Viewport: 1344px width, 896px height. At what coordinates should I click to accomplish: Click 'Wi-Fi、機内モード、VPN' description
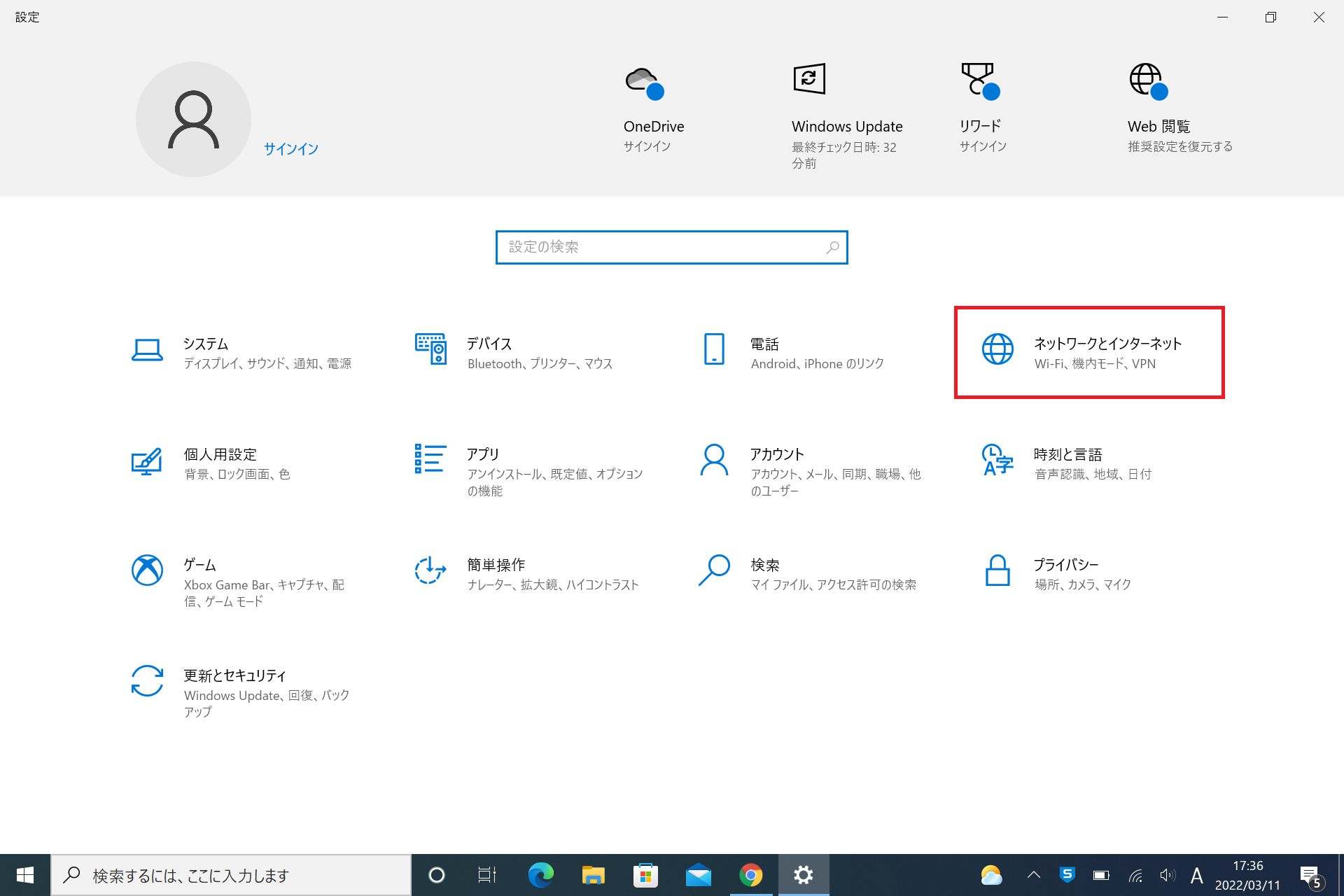pyautogui.click(x=1095, y=364)
